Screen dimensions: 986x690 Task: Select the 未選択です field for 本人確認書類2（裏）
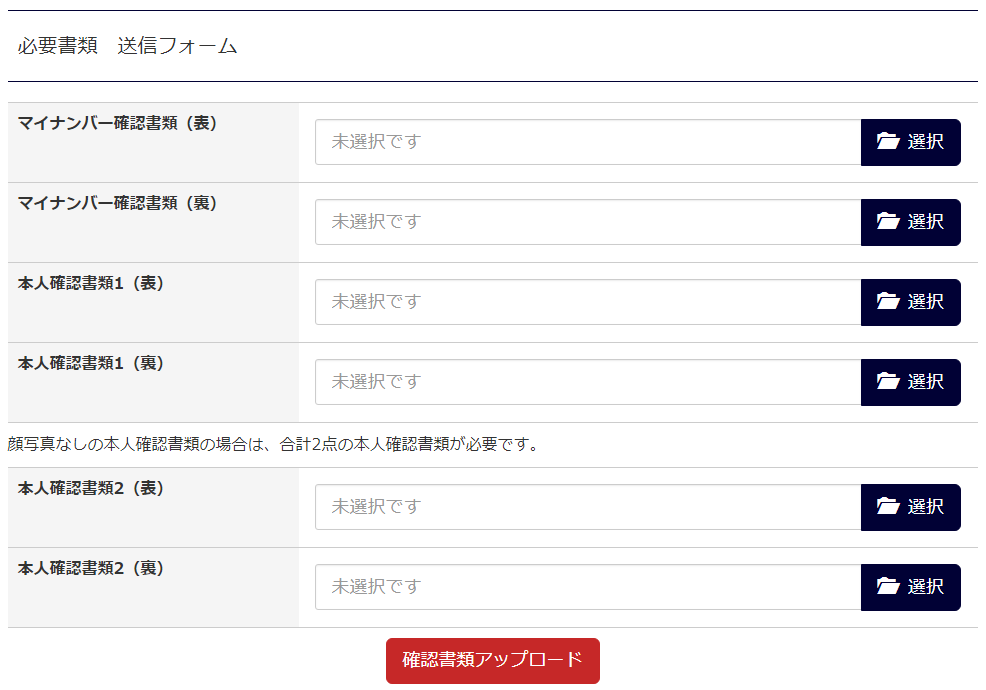[x=580, y=587]
